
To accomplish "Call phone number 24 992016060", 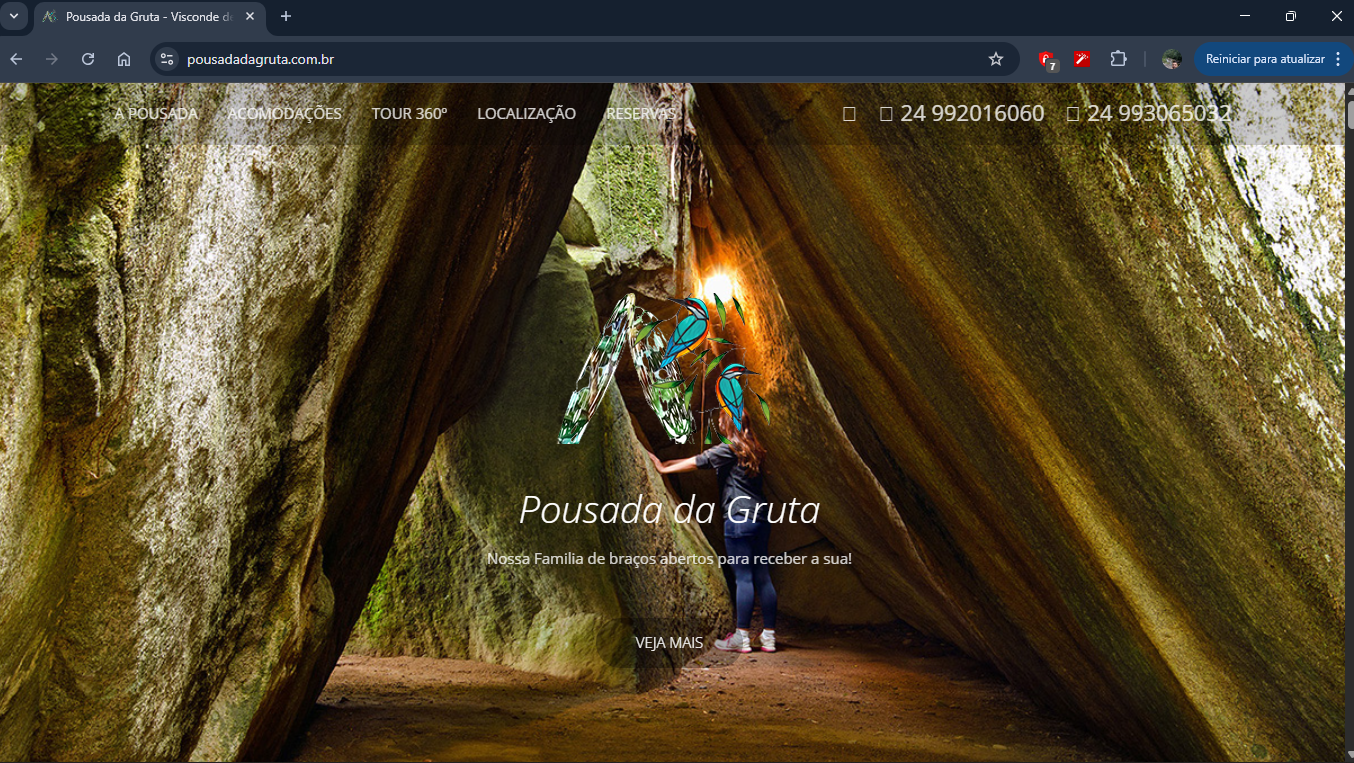I will pos(971,114).
